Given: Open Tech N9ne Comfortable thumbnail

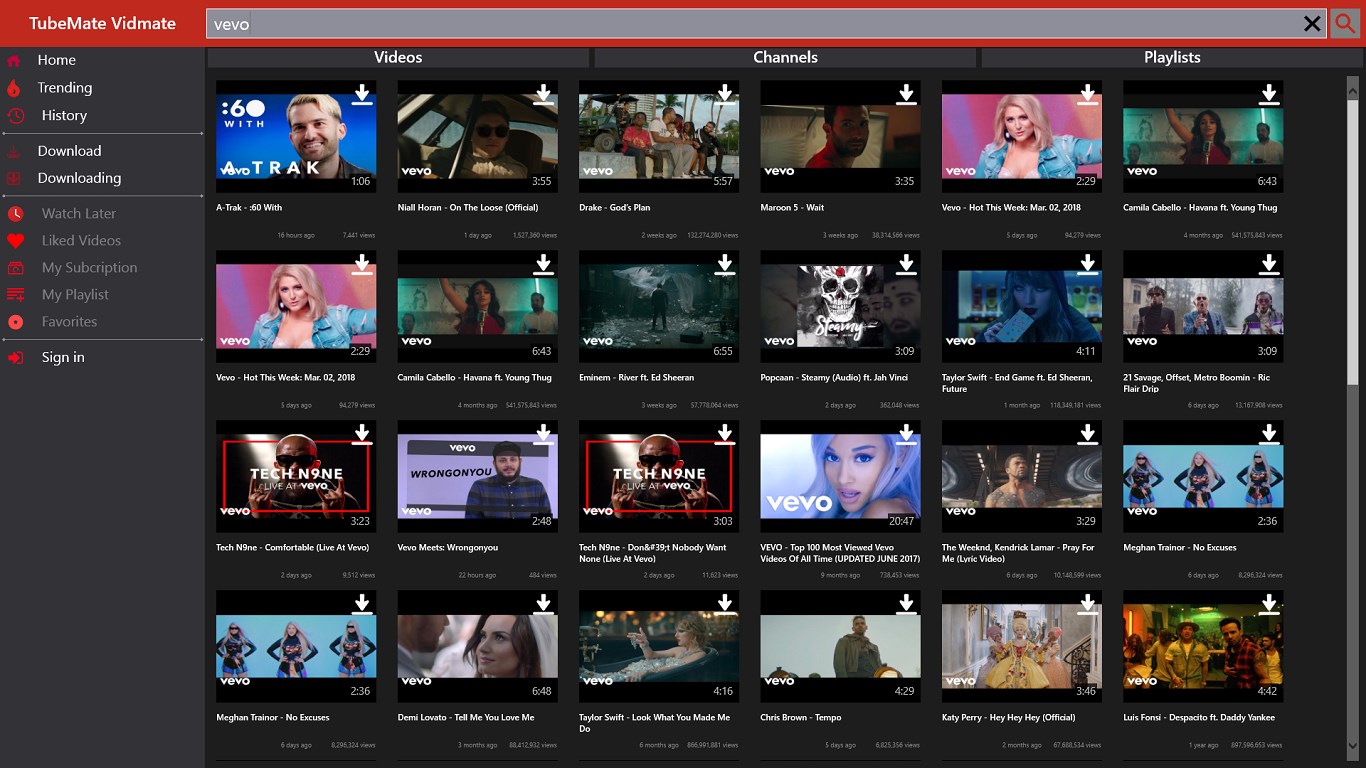Looking at the screenshot, I should click(x=296, y=477).
